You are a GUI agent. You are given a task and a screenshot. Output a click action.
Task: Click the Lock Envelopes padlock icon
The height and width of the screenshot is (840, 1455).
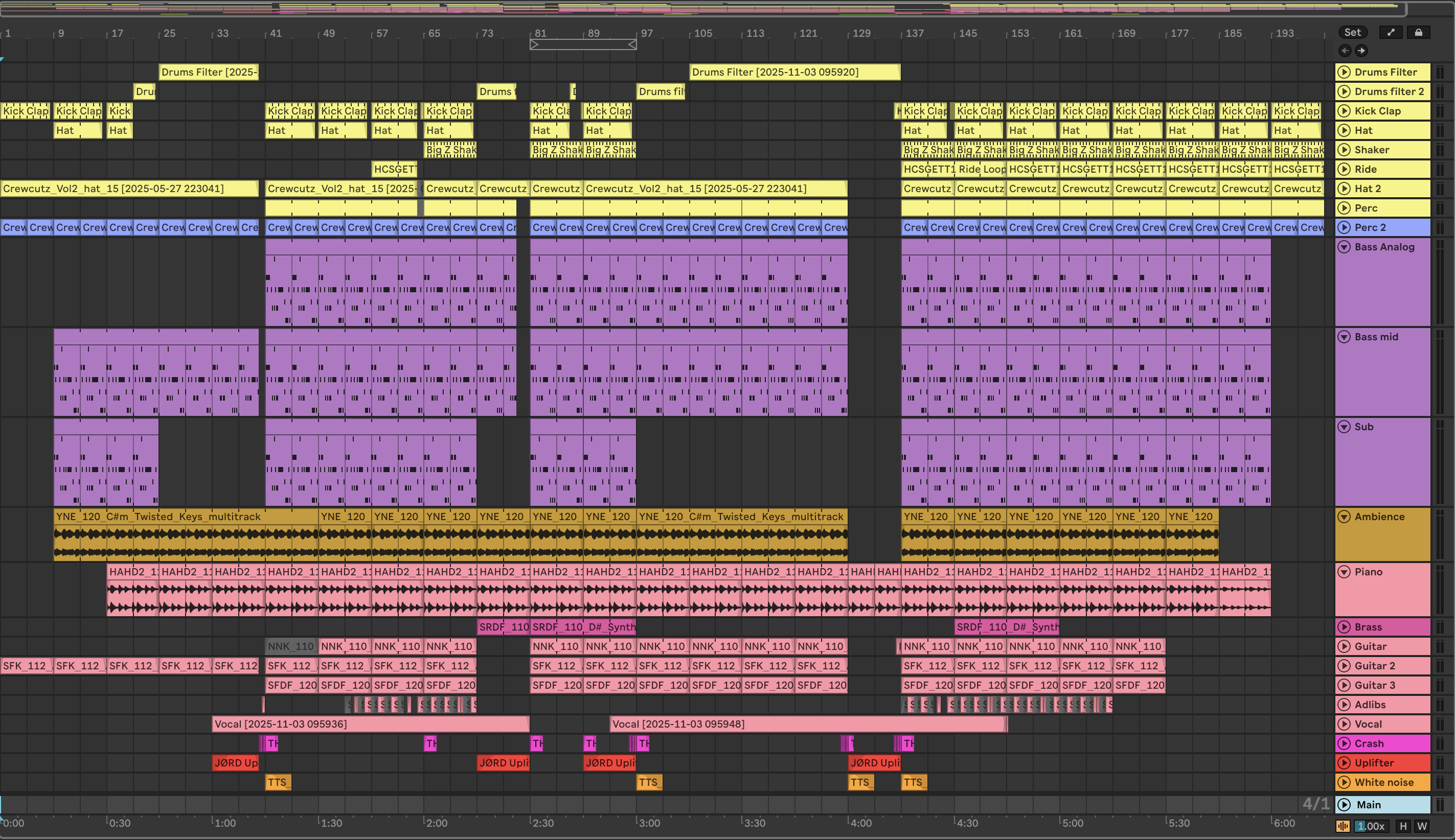(x=1418, y=32)
